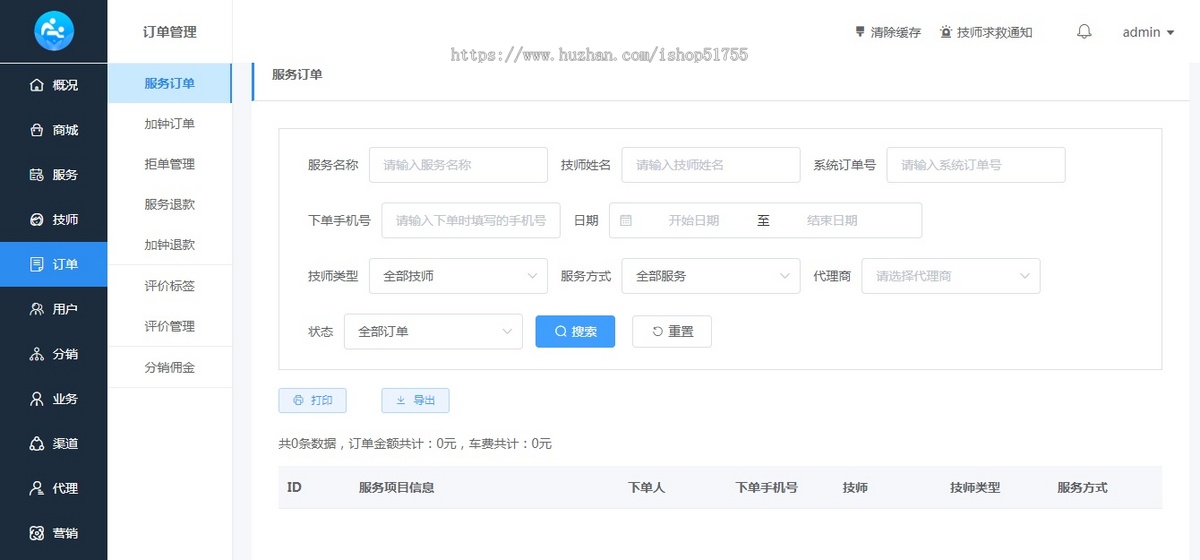Click the 代理 agent icon
The width and height of the screenshot is (1200, 560).
tap(37, 488)
